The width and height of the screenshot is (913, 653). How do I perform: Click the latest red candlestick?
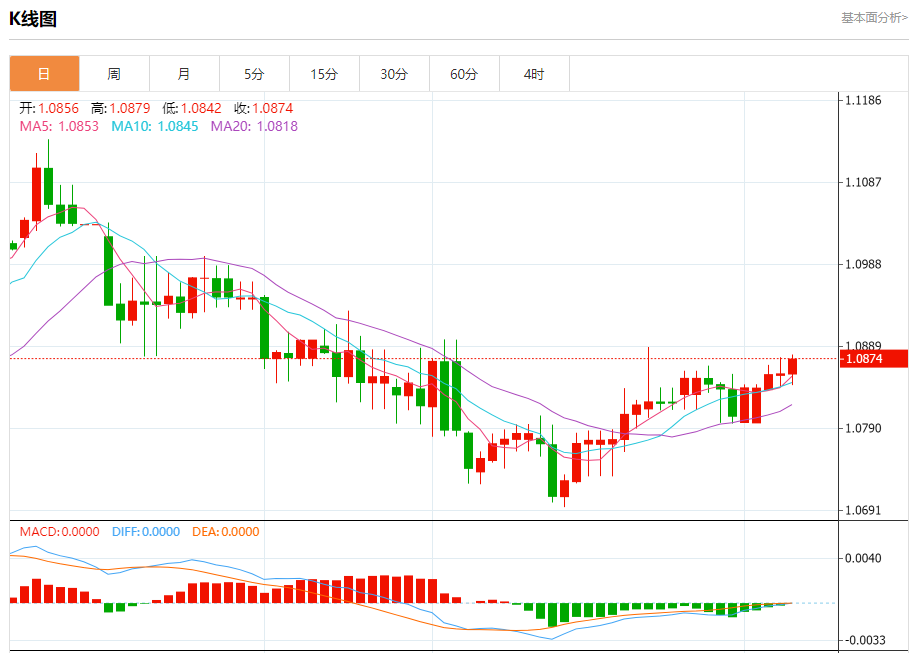[x=792, y=366]
